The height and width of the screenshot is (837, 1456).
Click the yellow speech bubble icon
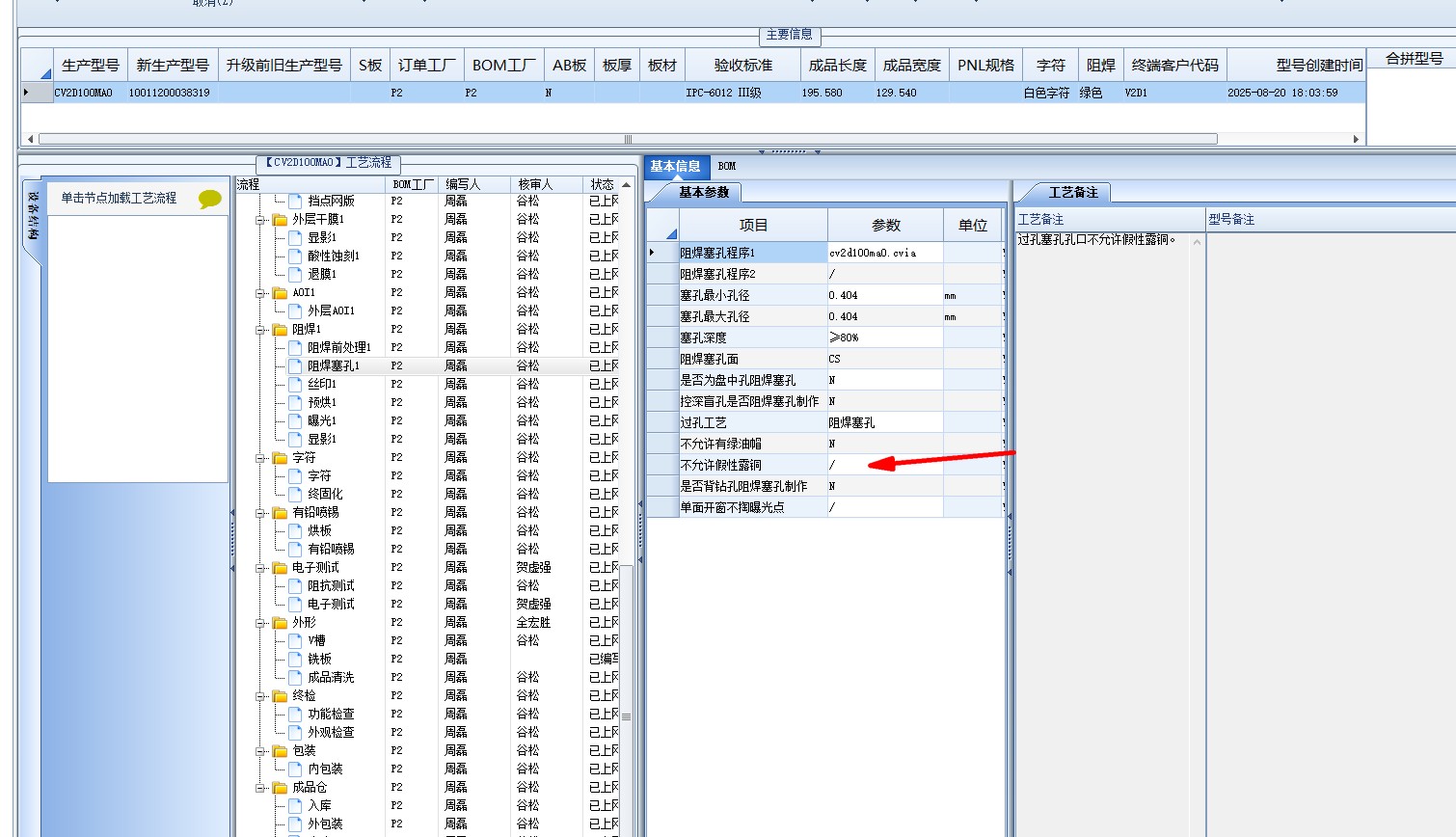209,199
